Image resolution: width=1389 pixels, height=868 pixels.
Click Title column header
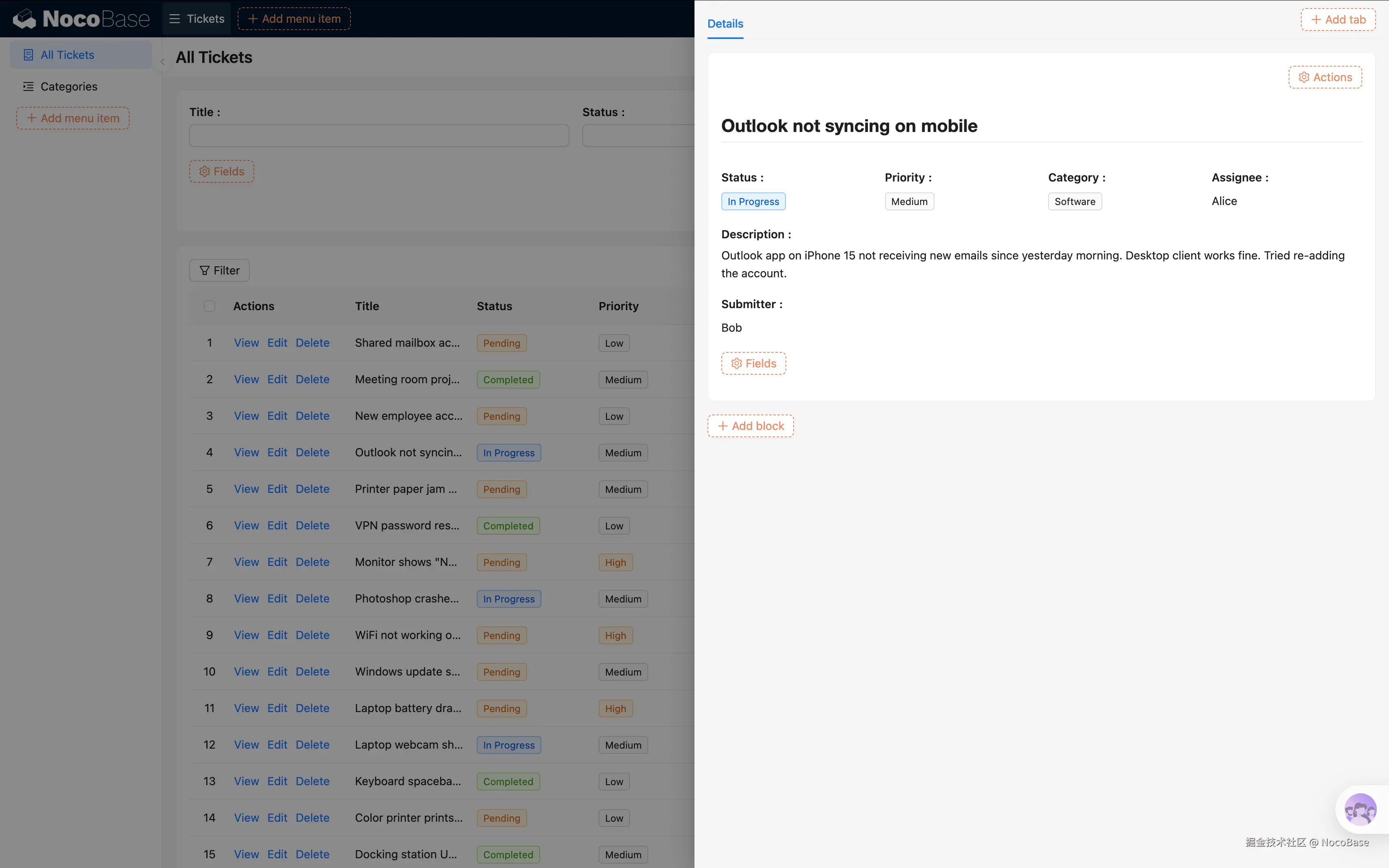tap(367, 307)
